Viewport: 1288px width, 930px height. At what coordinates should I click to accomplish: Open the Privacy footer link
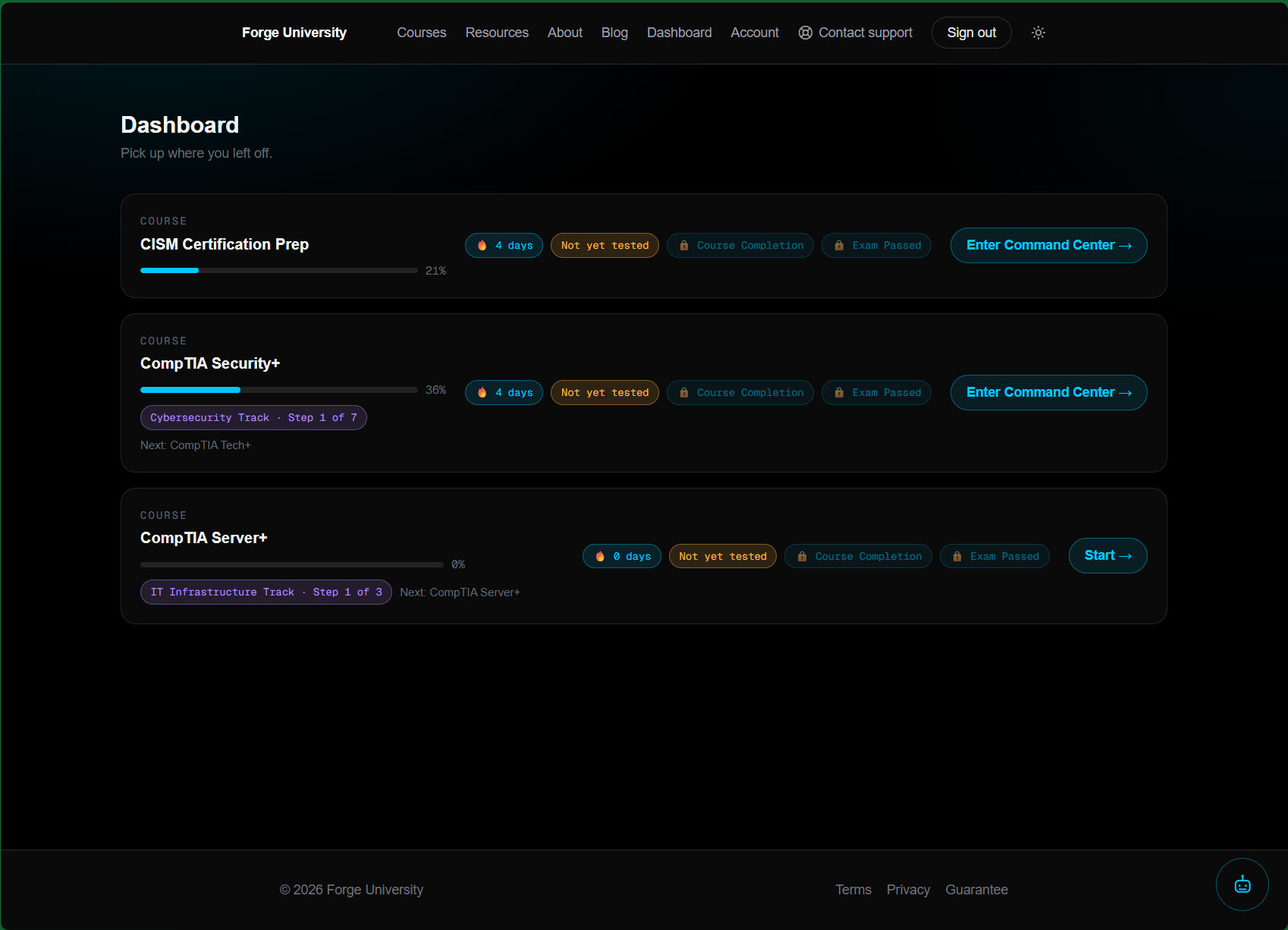[908, 890]
